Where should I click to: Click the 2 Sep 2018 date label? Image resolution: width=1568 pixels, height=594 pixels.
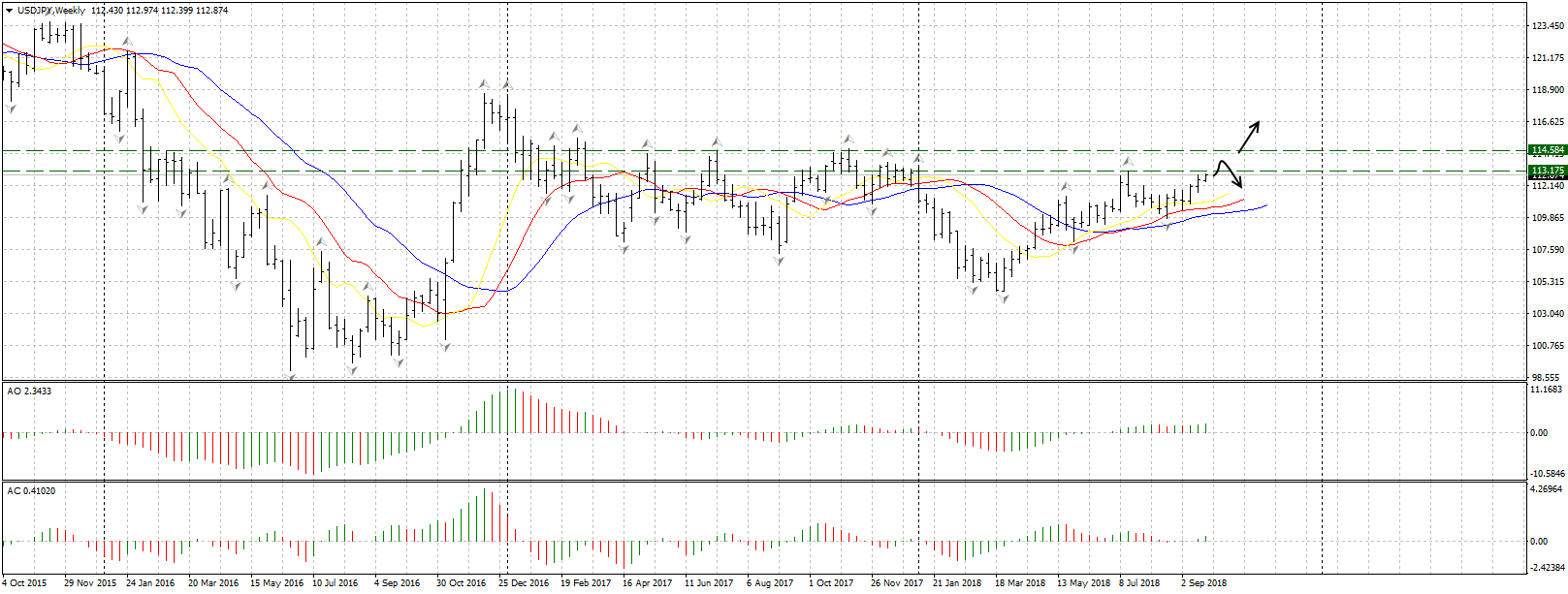coord(1203,583)
